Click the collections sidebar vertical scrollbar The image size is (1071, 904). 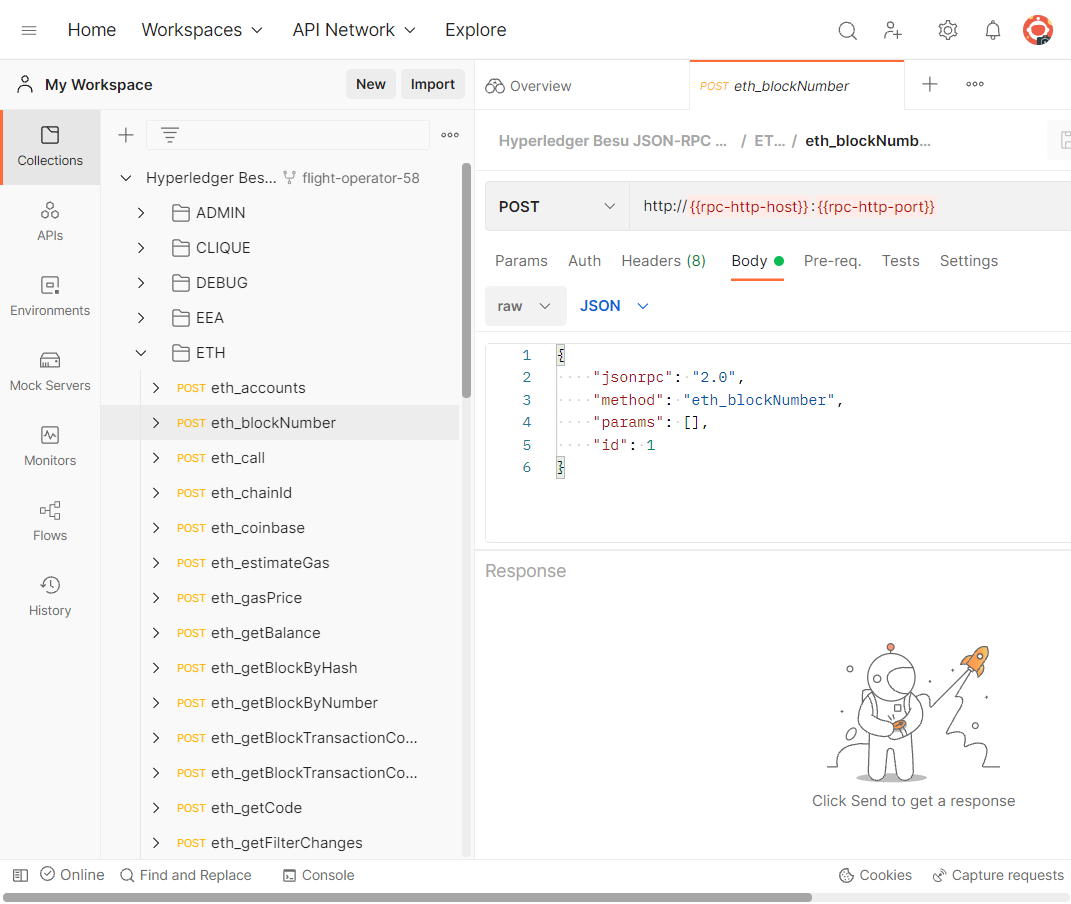pos(467,280)
